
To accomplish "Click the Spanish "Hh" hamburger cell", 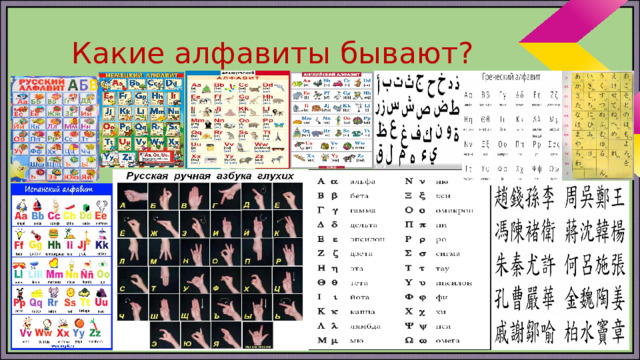I will coord(53,242).
